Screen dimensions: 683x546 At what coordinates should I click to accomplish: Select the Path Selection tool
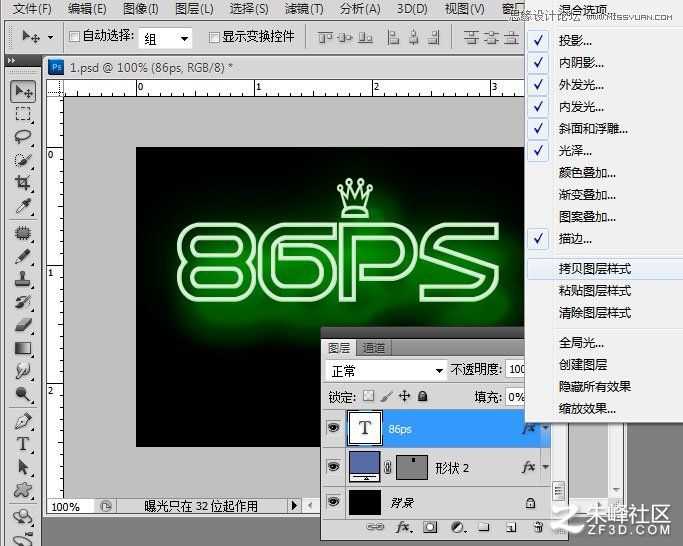point(23,467)
